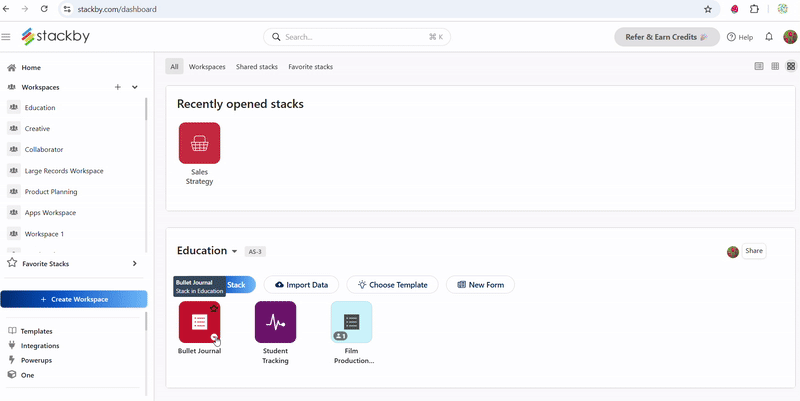Click the browser address bar URL

point(117,9)
